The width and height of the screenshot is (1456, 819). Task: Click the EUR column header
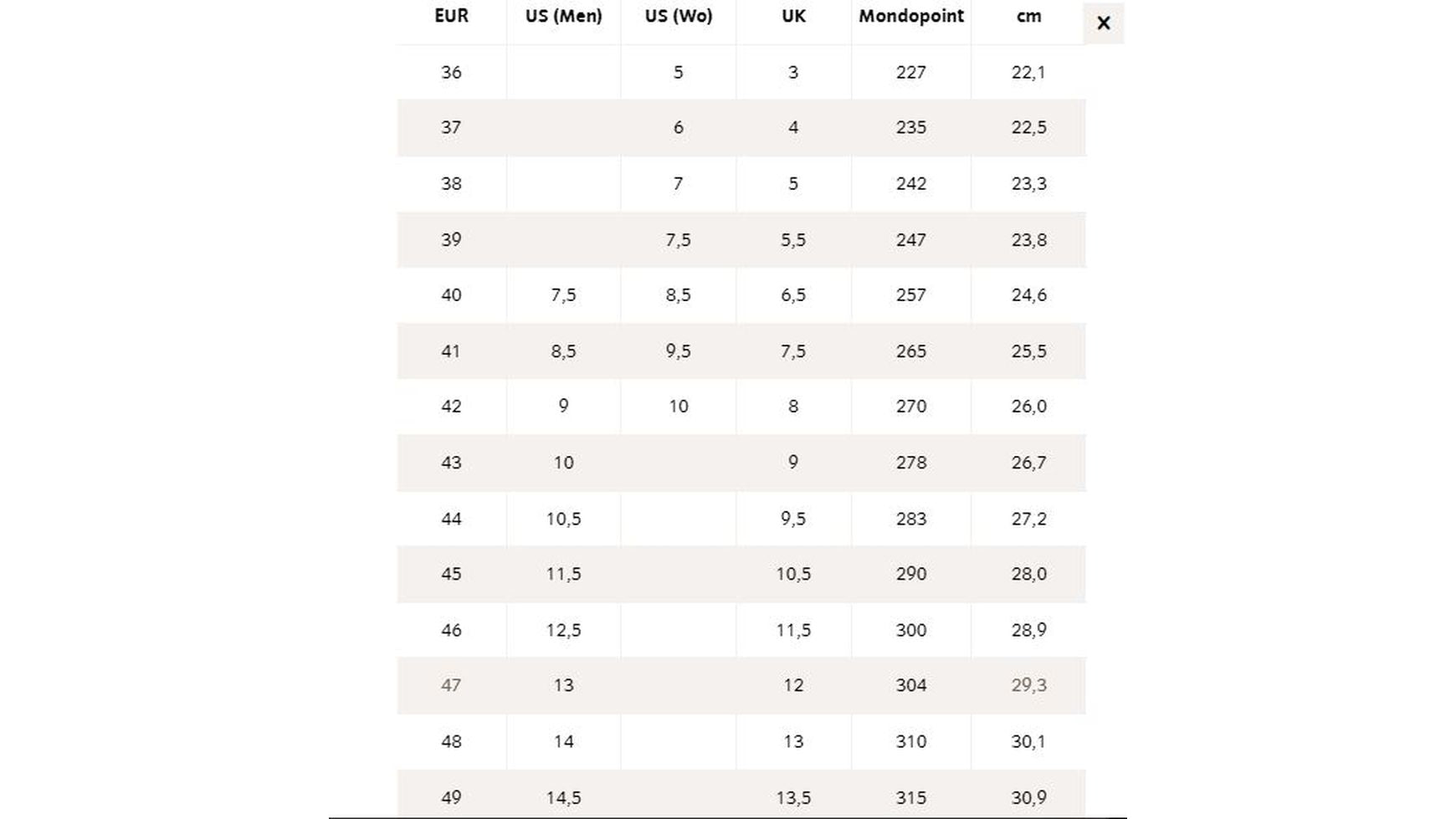pos(451,16)
